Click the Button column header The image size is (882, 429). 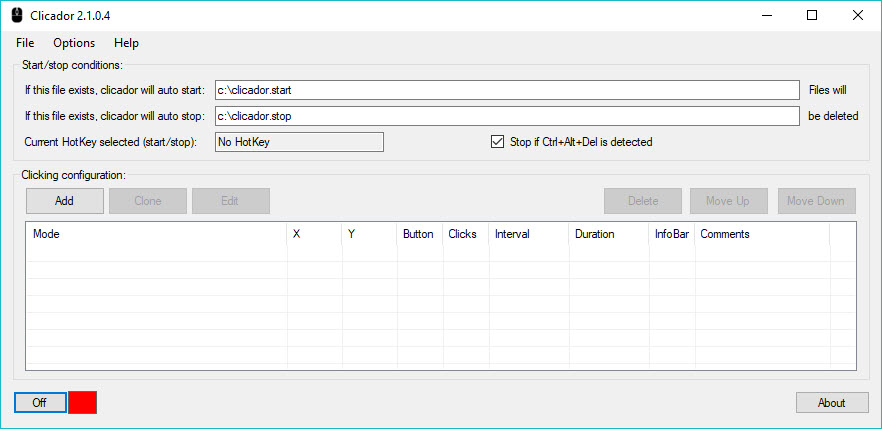point(420,234)
